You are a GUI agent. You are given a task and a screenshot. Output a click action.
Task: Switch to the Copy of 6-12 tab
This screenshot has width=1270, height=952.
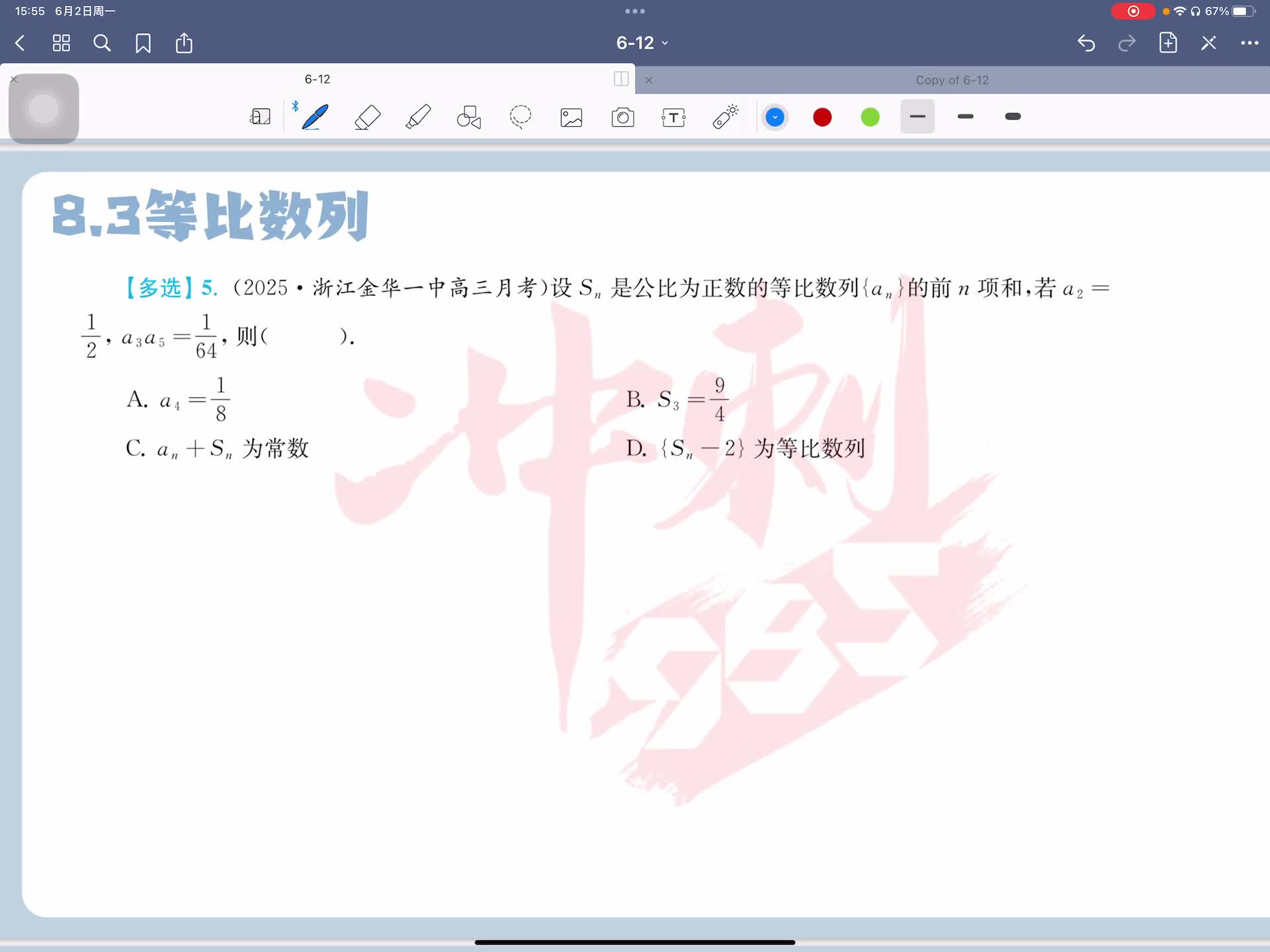click(x=951, y=80)
